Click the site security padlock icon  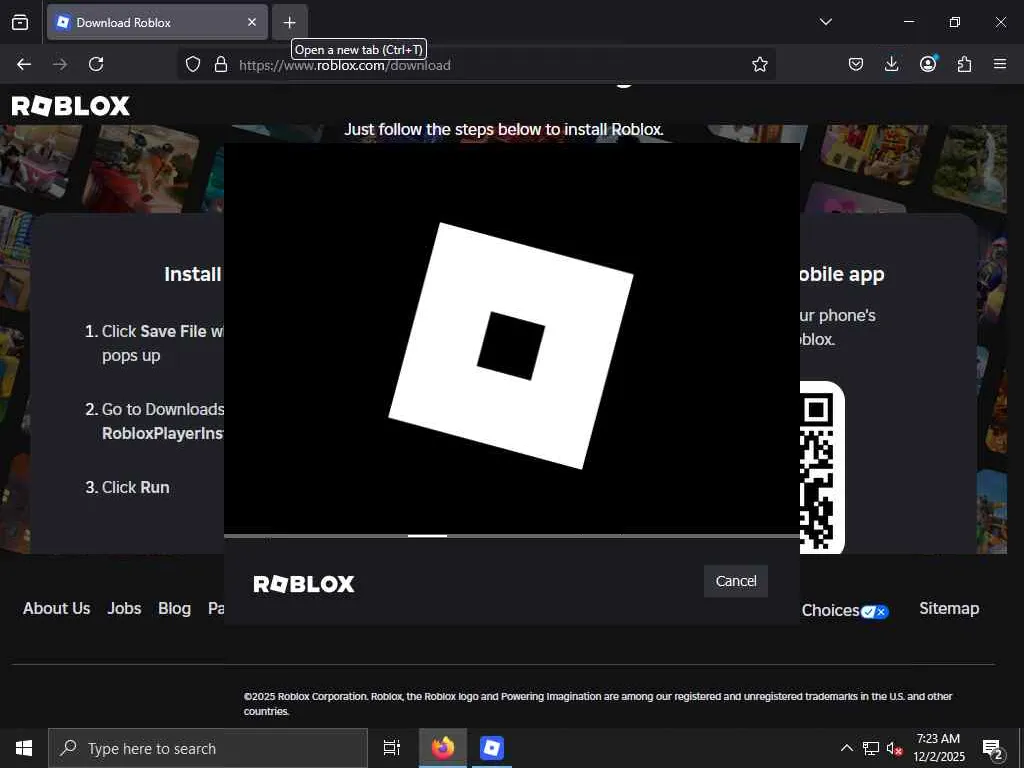221,64
